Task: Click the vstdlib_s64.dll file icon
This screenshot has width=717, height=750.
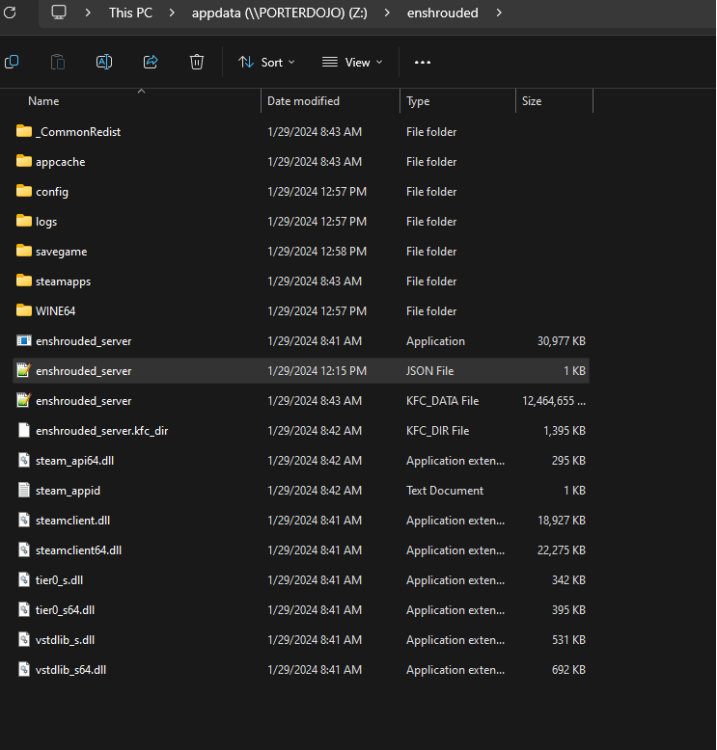Action: 24,669
